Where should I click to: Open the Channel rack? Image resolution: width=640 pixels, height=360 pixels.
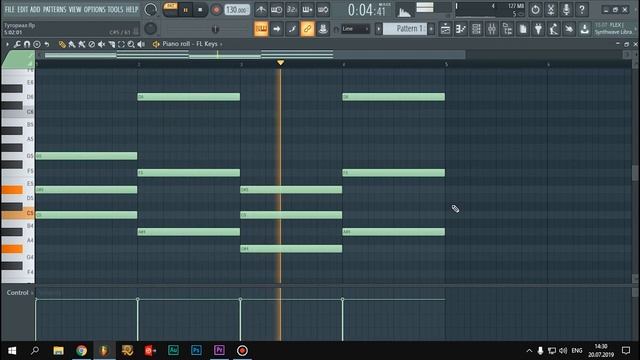tap(476, 29)
